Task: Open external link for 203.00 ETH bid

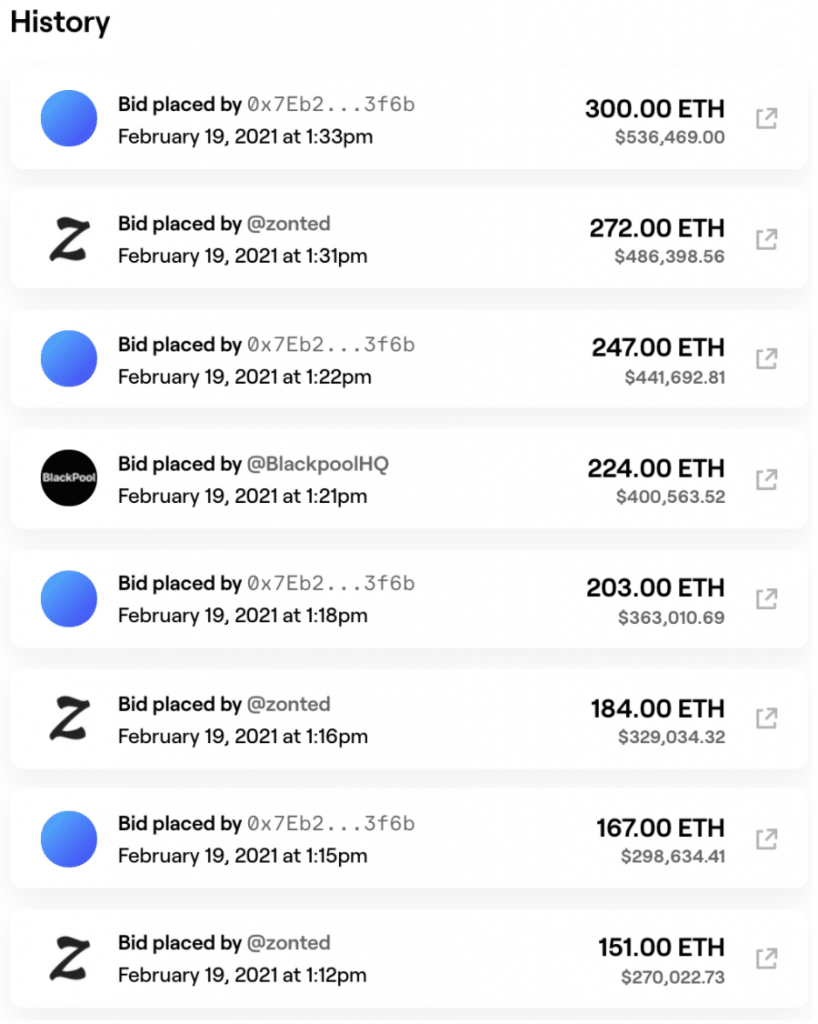Action: (x=766, y=599)
